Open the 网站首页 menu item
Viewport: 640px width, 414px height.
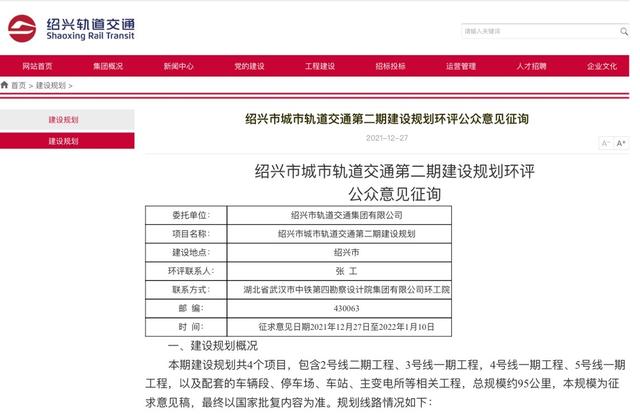pos(37,66)
